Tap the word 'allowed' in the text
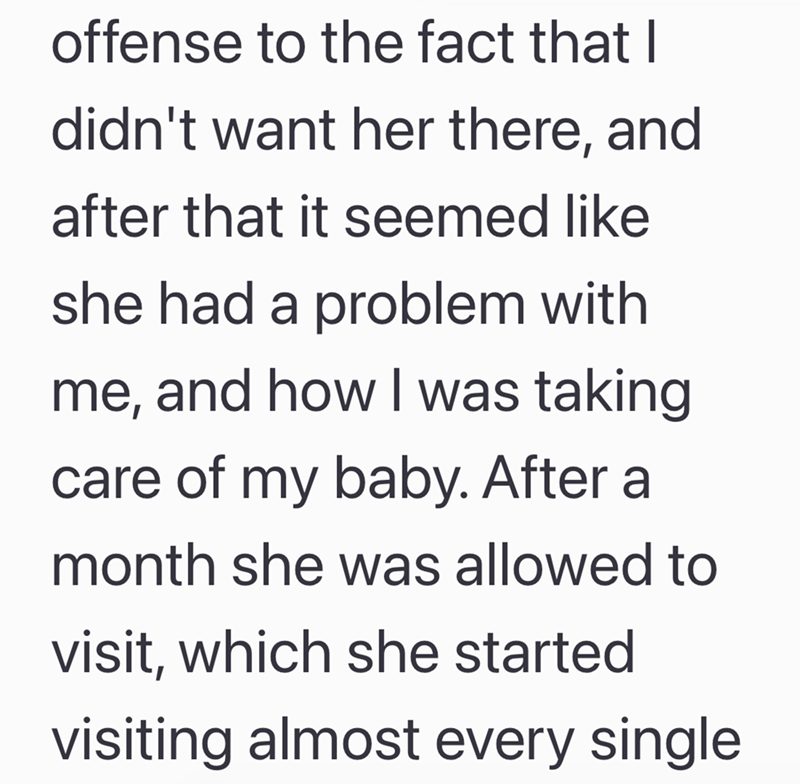 pyautogui.click(x=553, y=566)
